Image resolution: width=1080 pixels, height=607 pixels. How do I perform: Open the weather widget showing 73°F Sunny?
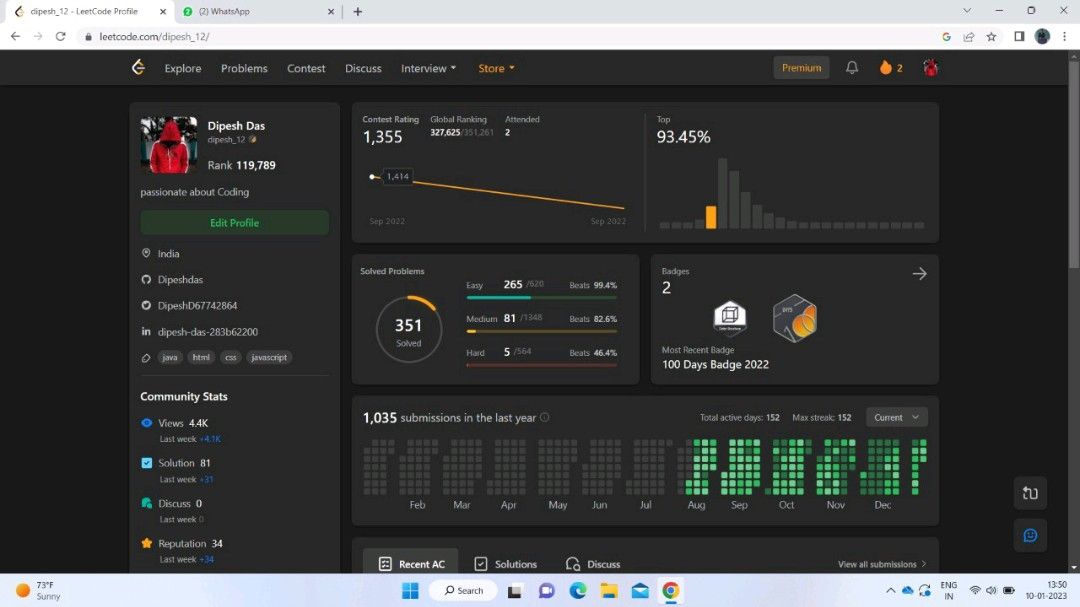(x=39, y=590)
